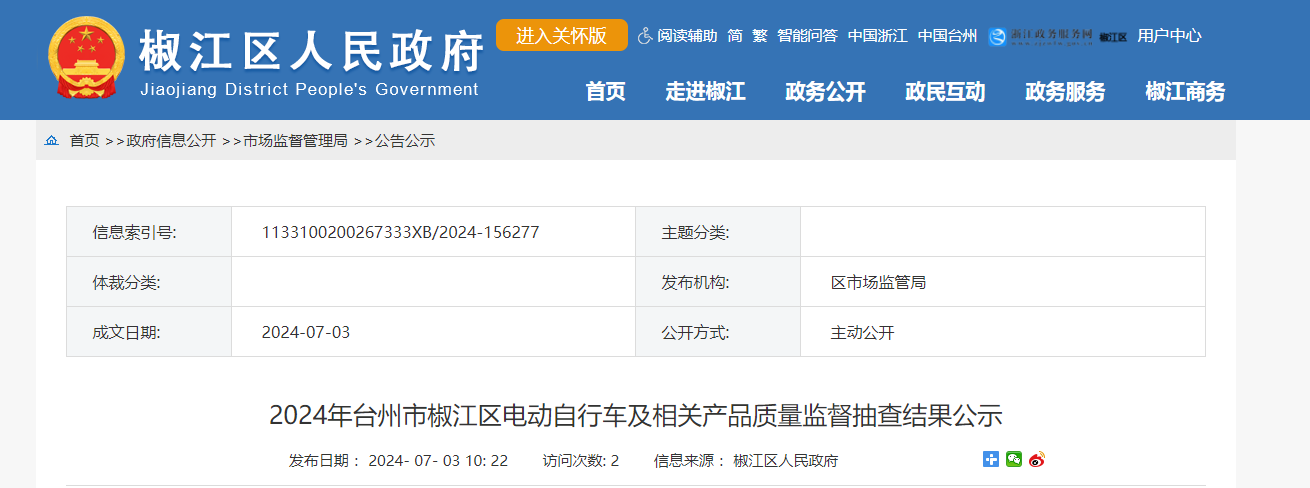1310x488 pixels.
Task: Click the small 椒江区 logo in header
Action: [1113, 37]
